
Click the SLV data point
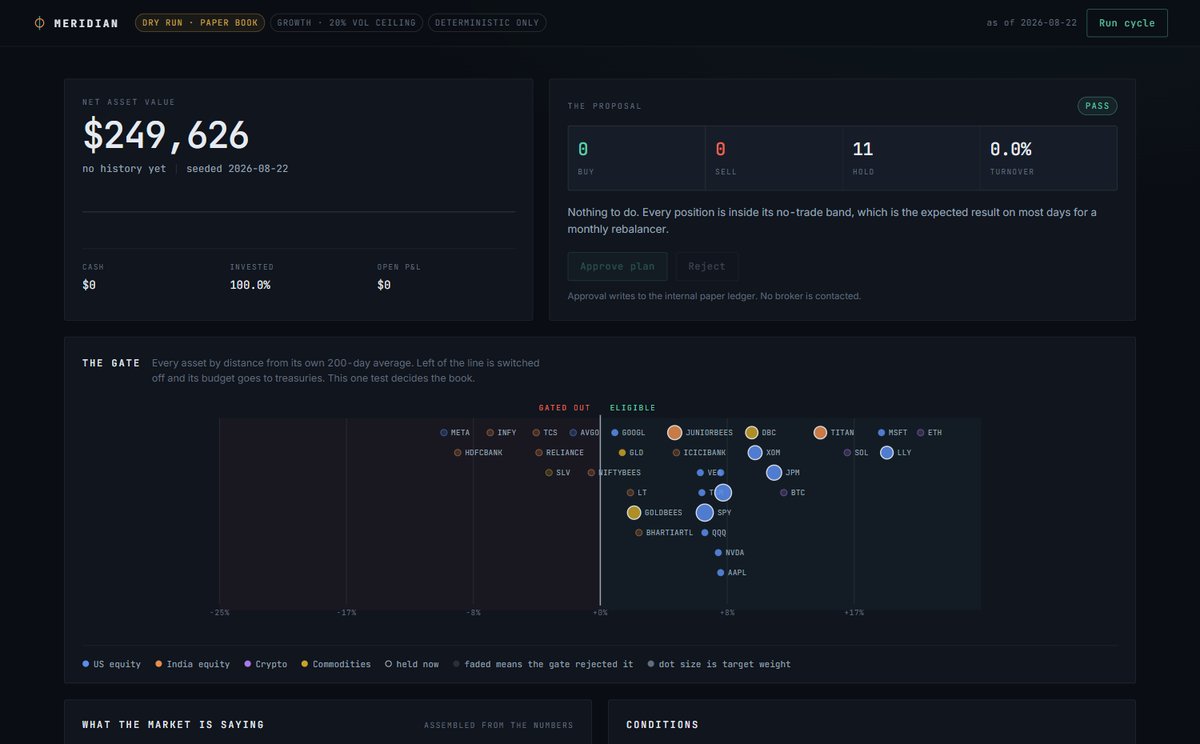[x=549, y=473]
